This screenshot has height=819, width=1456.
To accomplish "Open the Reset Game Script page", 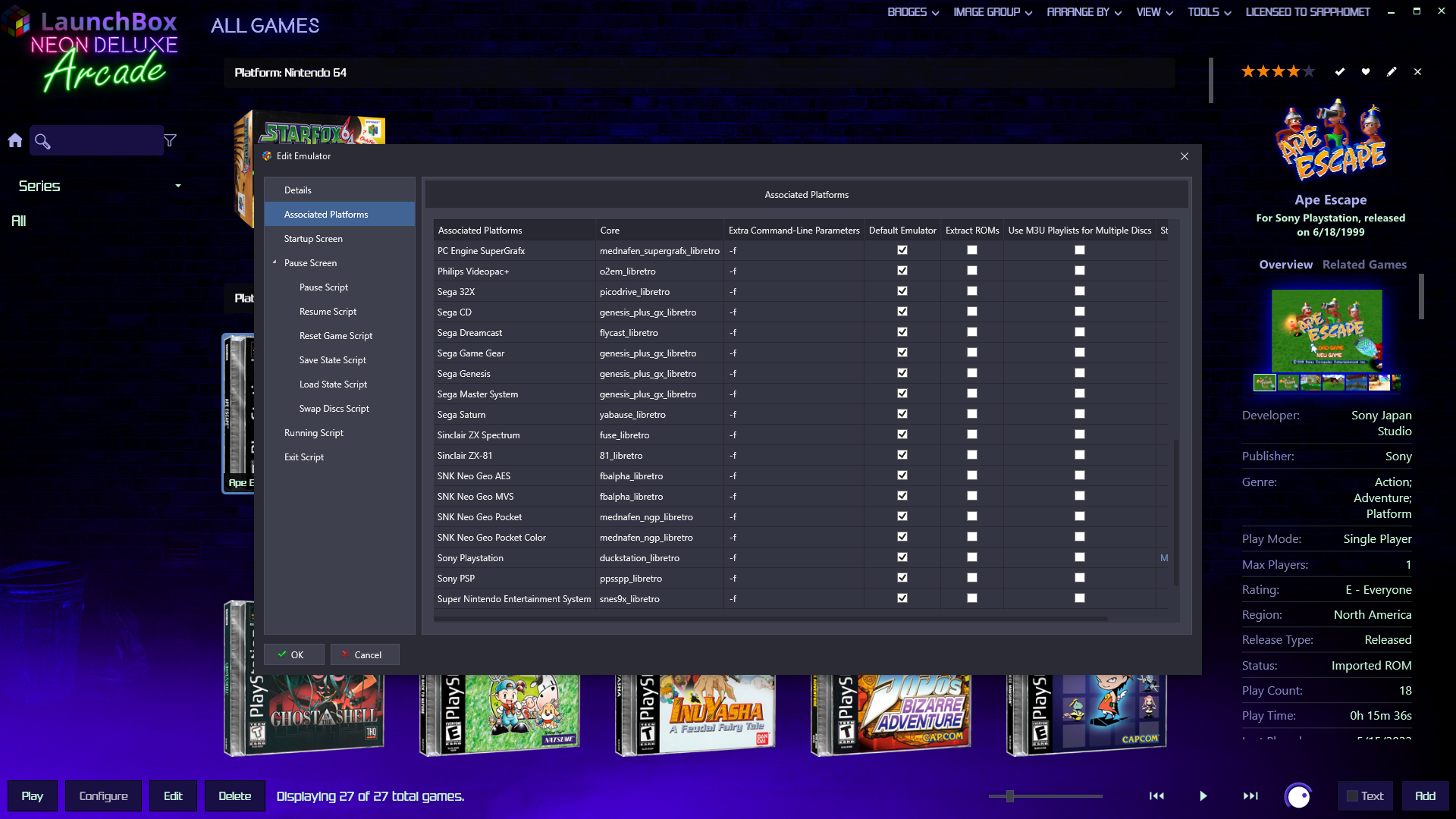I will [336, 336].
